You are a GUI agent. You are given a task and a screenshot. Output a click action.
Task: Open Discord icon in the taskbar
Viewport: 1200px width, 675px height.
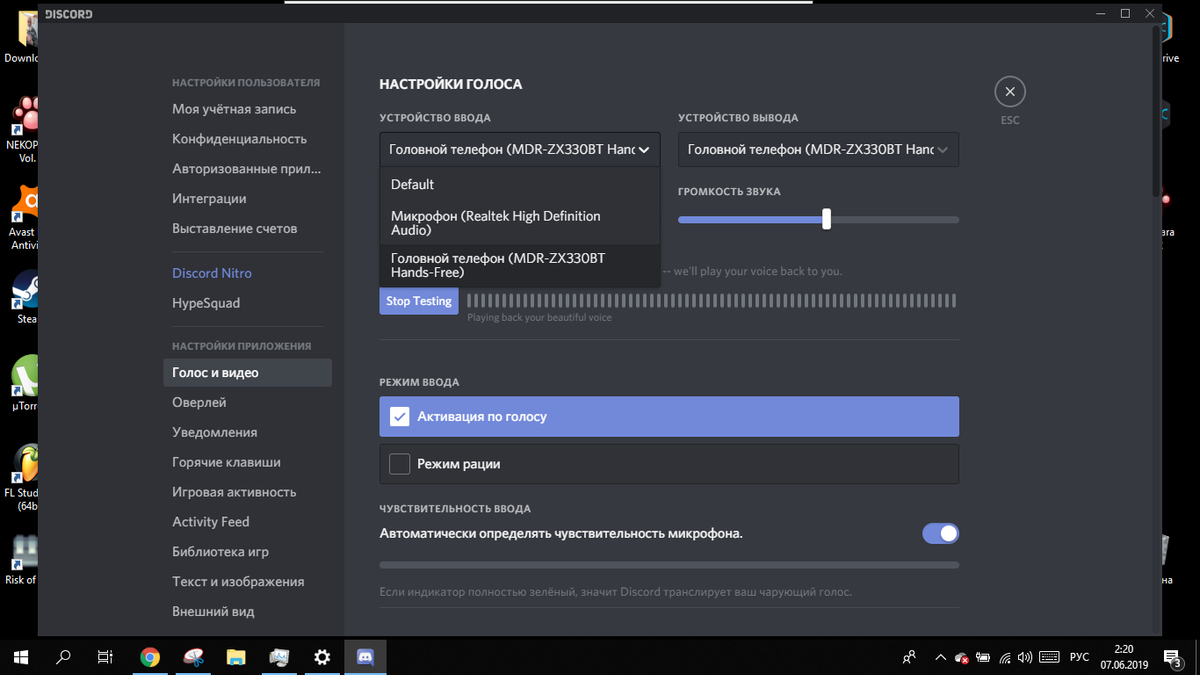(365, 657)
